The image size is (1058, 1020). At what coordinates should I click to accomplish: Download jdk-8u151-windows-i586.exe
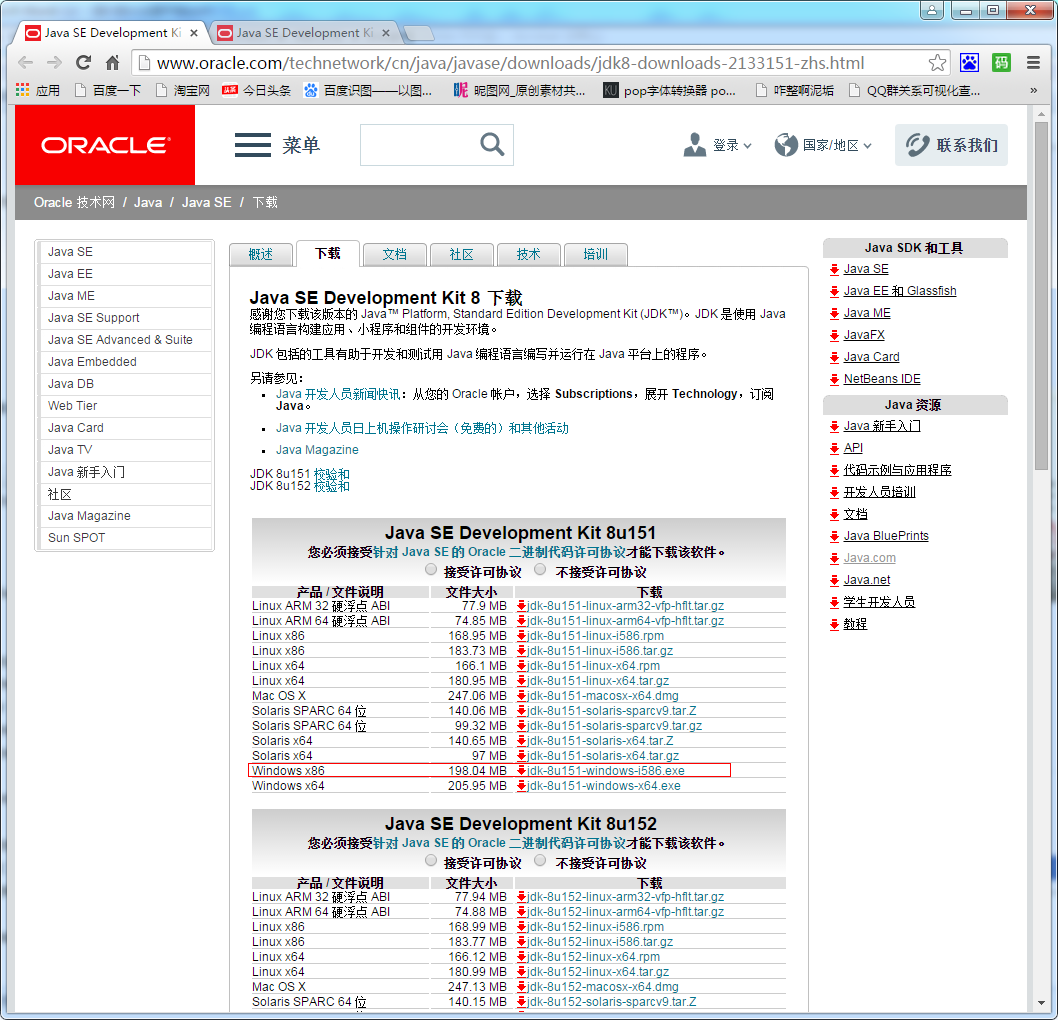(x=605, y=770)
